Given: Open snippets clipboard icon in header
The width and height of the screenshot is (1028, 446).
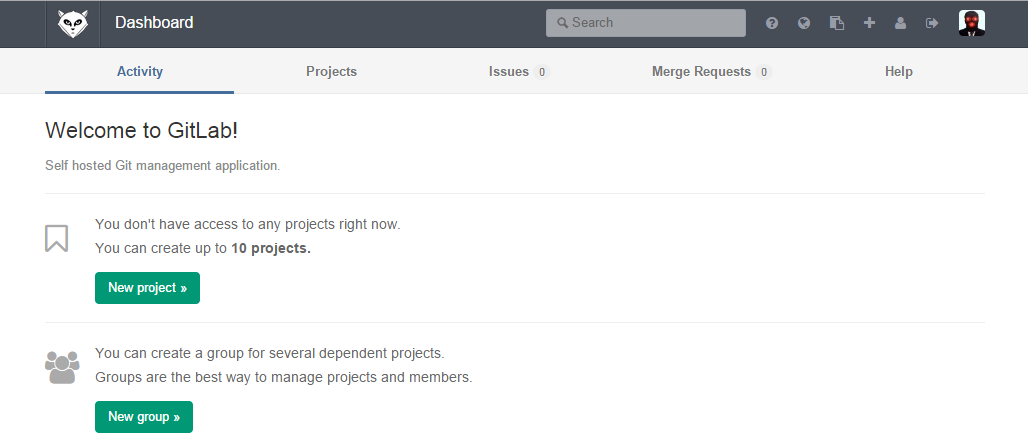Looking at the screenshot, I should 837,23.
